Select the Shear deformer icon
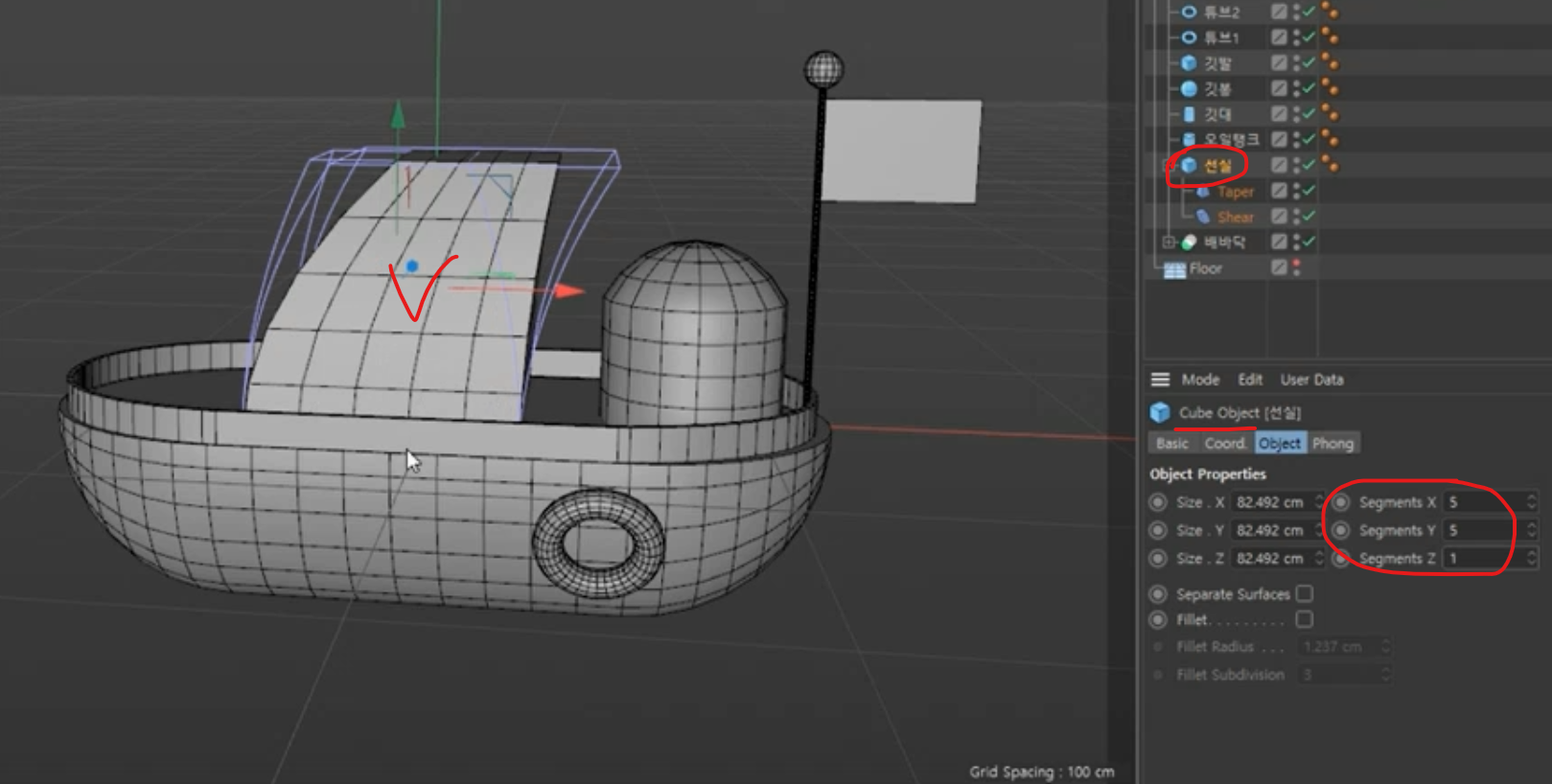This screenshot has height=784, width=1552. (1203, 217)
